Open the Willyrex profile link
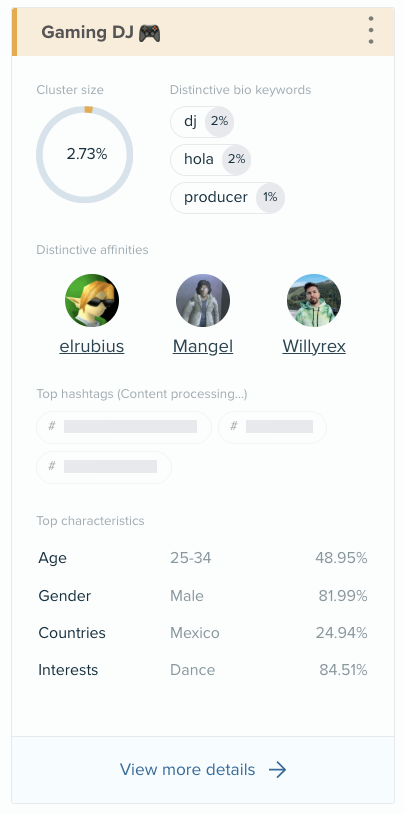 [x=314, y=346]
